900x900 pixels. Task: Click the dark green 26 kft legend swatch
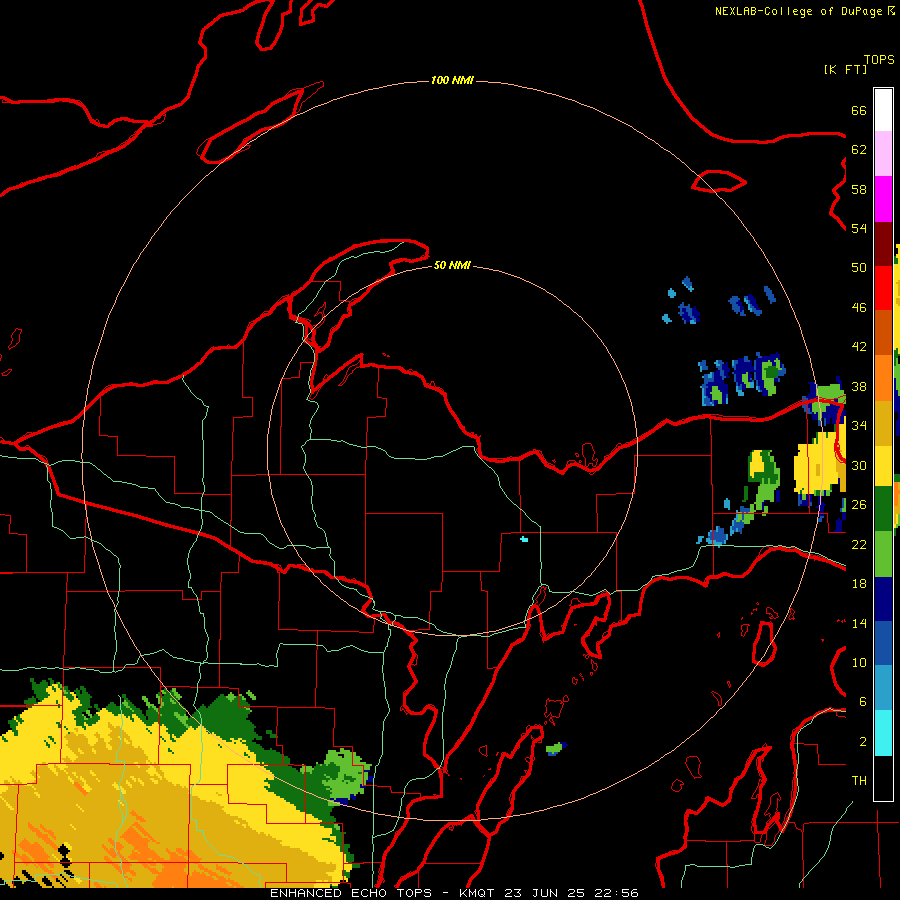pyautogui.click(x=883, y=509)
